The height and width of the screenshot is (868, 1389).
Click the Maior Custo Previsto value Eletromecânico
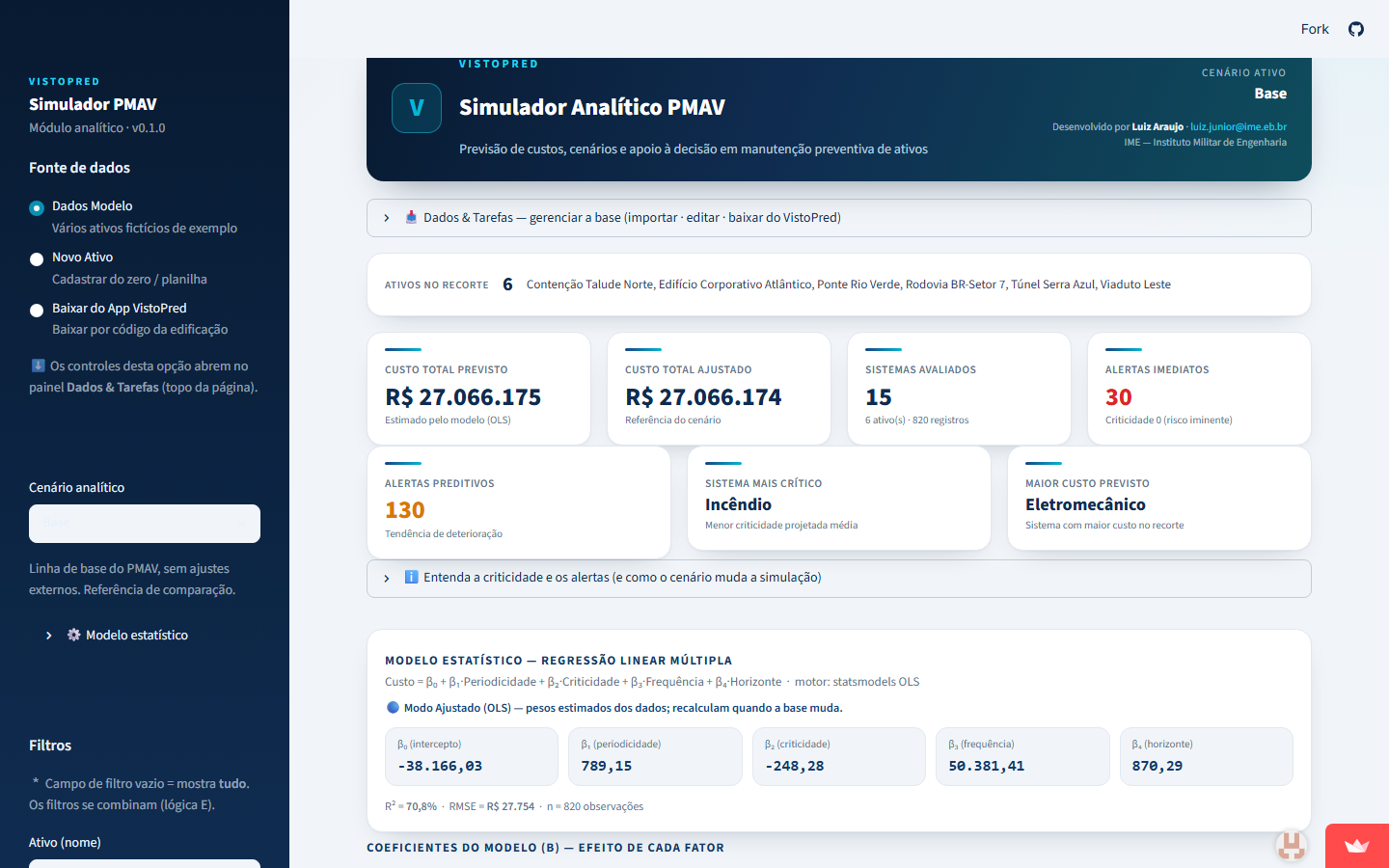(x=1085, y=504)
